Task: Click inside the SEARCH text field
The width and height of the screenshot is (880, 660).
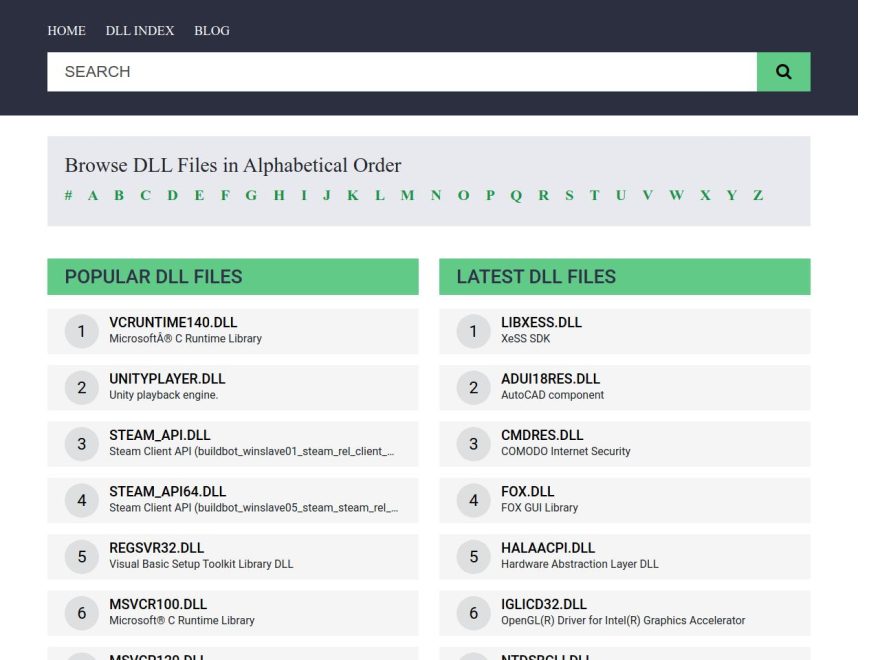Action: tap(400, 72)
